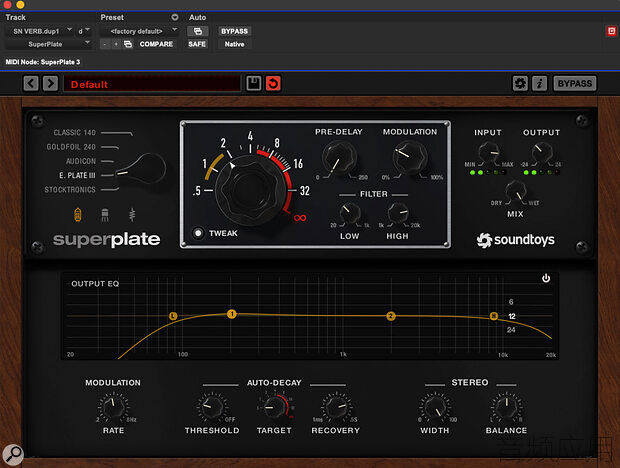620x468 pixels.
Task: Click the EQ band 2 node
Action: click(x=391, y=316)
